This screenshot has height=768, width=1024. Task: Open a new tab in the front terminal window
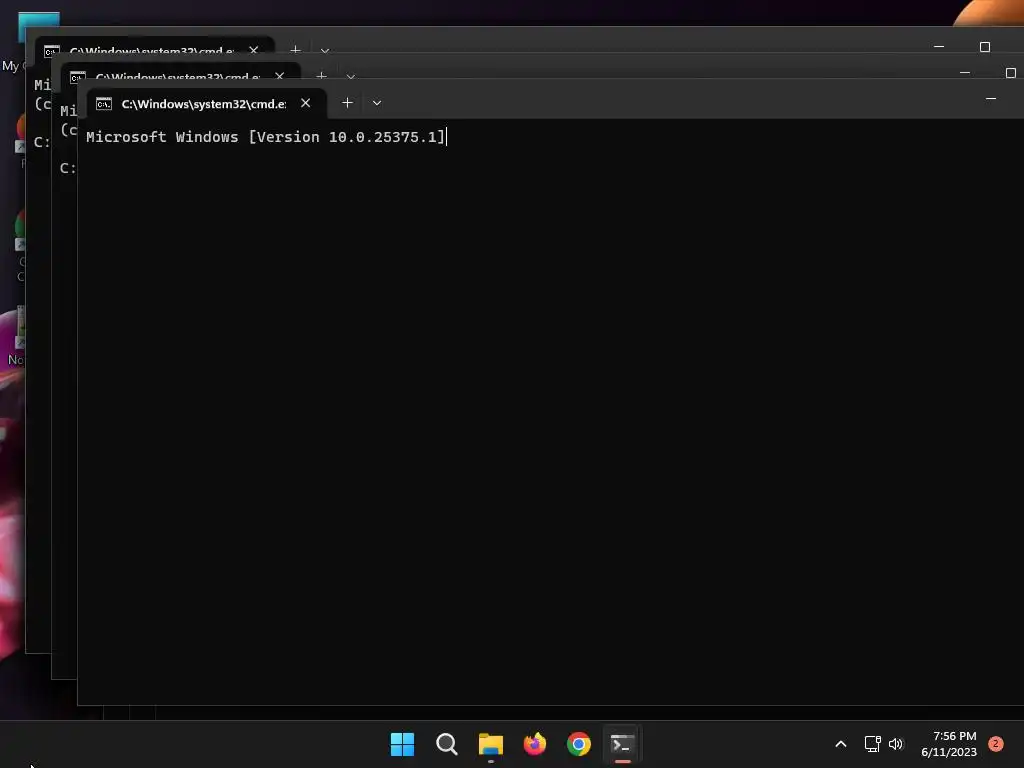(347, 103)
